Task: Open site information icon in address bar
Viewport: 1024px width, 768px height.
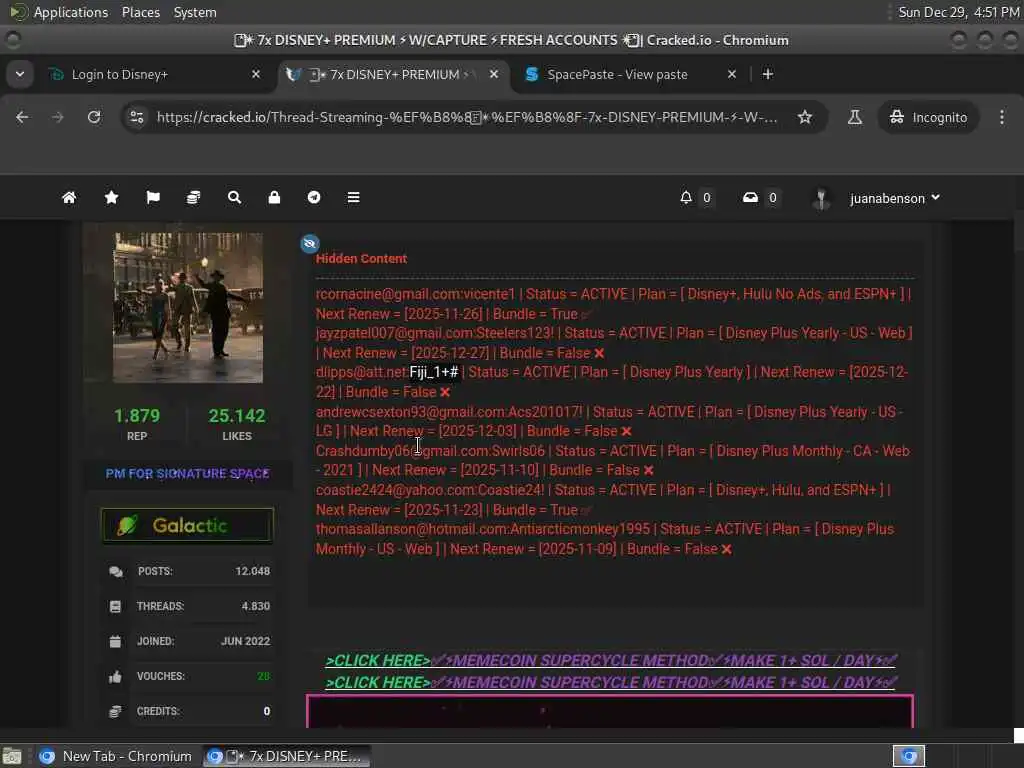Action: 136,117
